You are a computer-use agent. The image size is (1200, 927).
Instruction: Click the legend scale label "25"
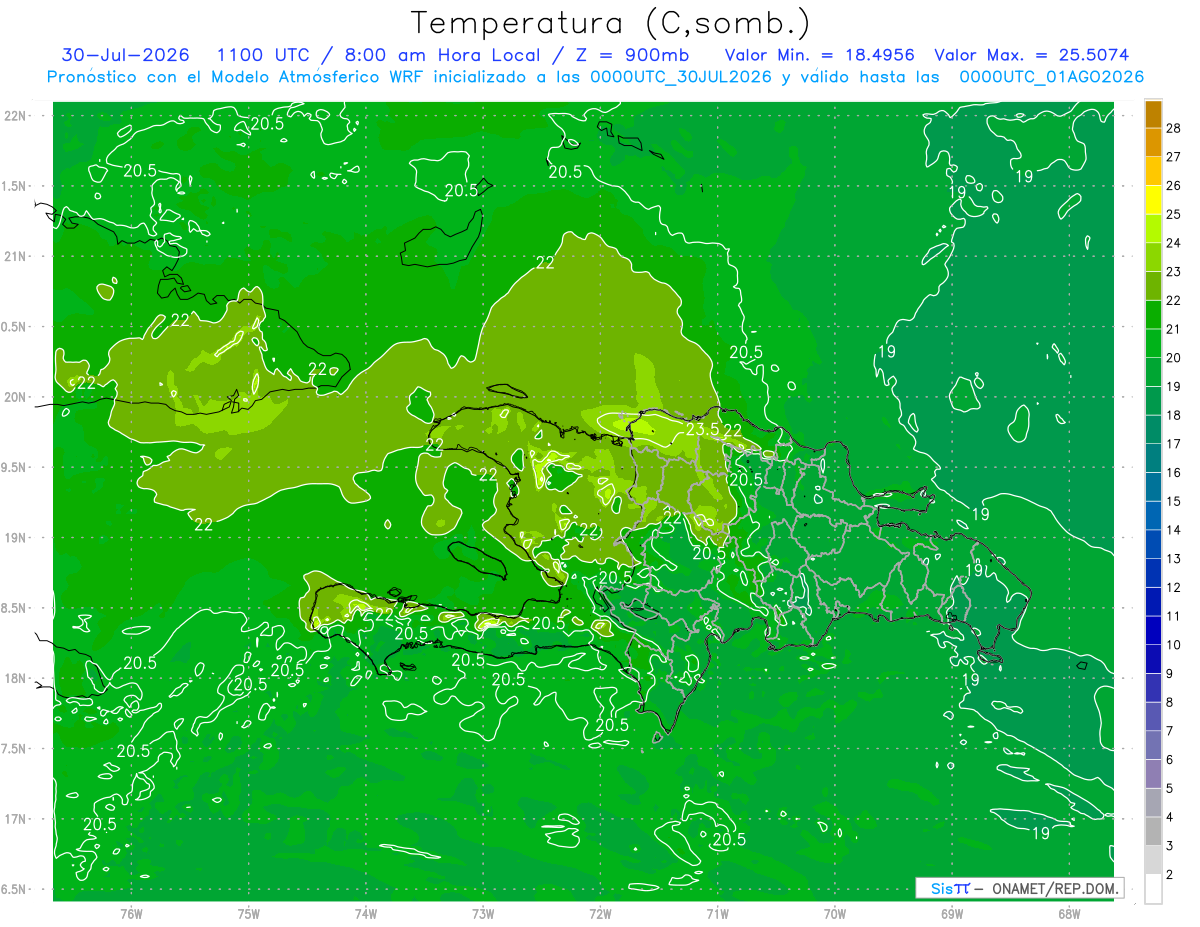pos(1174,214)
